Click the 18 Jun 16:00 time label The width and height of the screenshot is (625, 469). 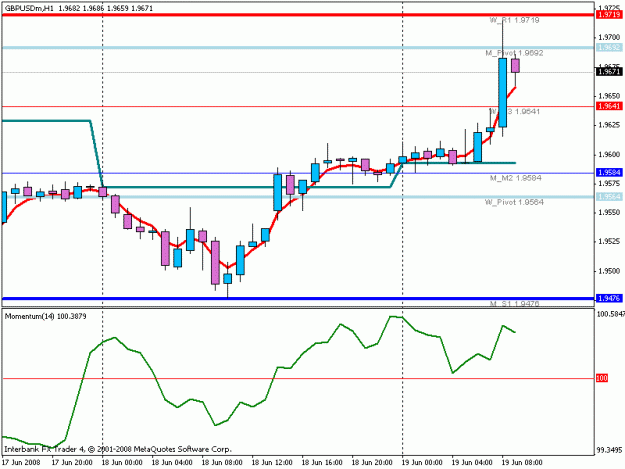(x=322, y=462)
